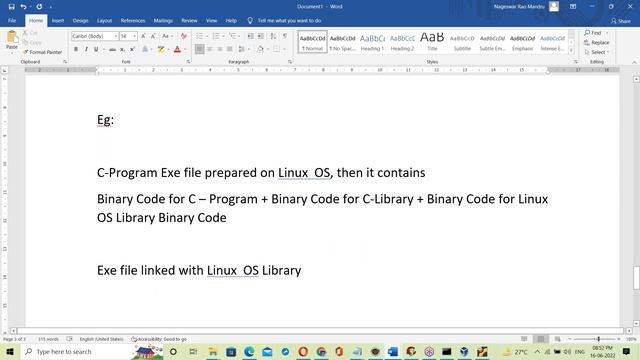The width and height of the screenshot is (640, 360).
Task: Sort the selected paragraphs
Action: (x=273, y=36)
